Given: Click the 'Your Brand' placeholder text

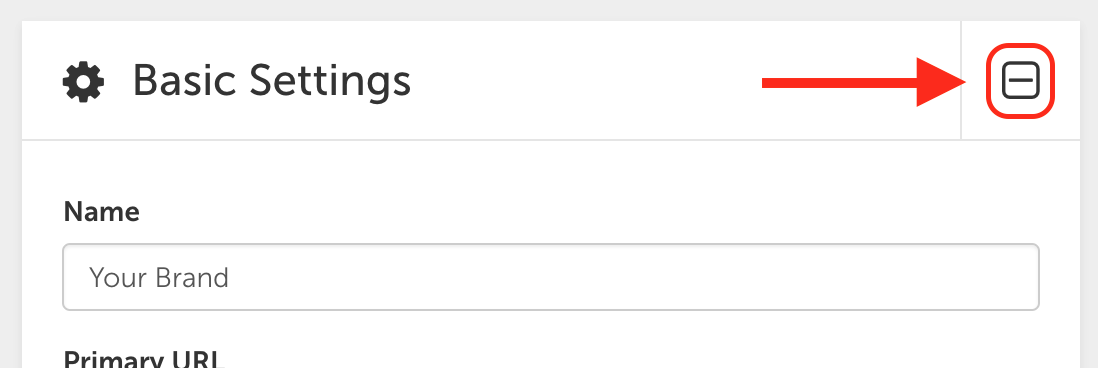Looking at the screenshot, I should [159, 278].
